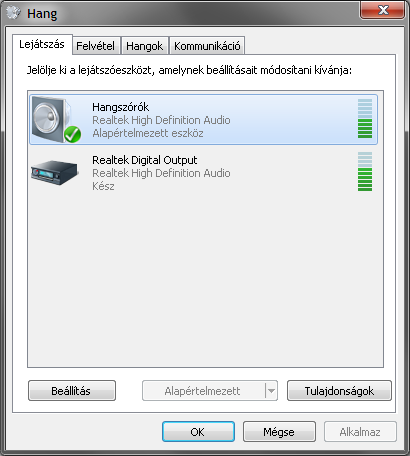The height and width of the screenshot is (456, 410).
Task: Switch to the Felvétel tab
Action: [x=95, y=46]
